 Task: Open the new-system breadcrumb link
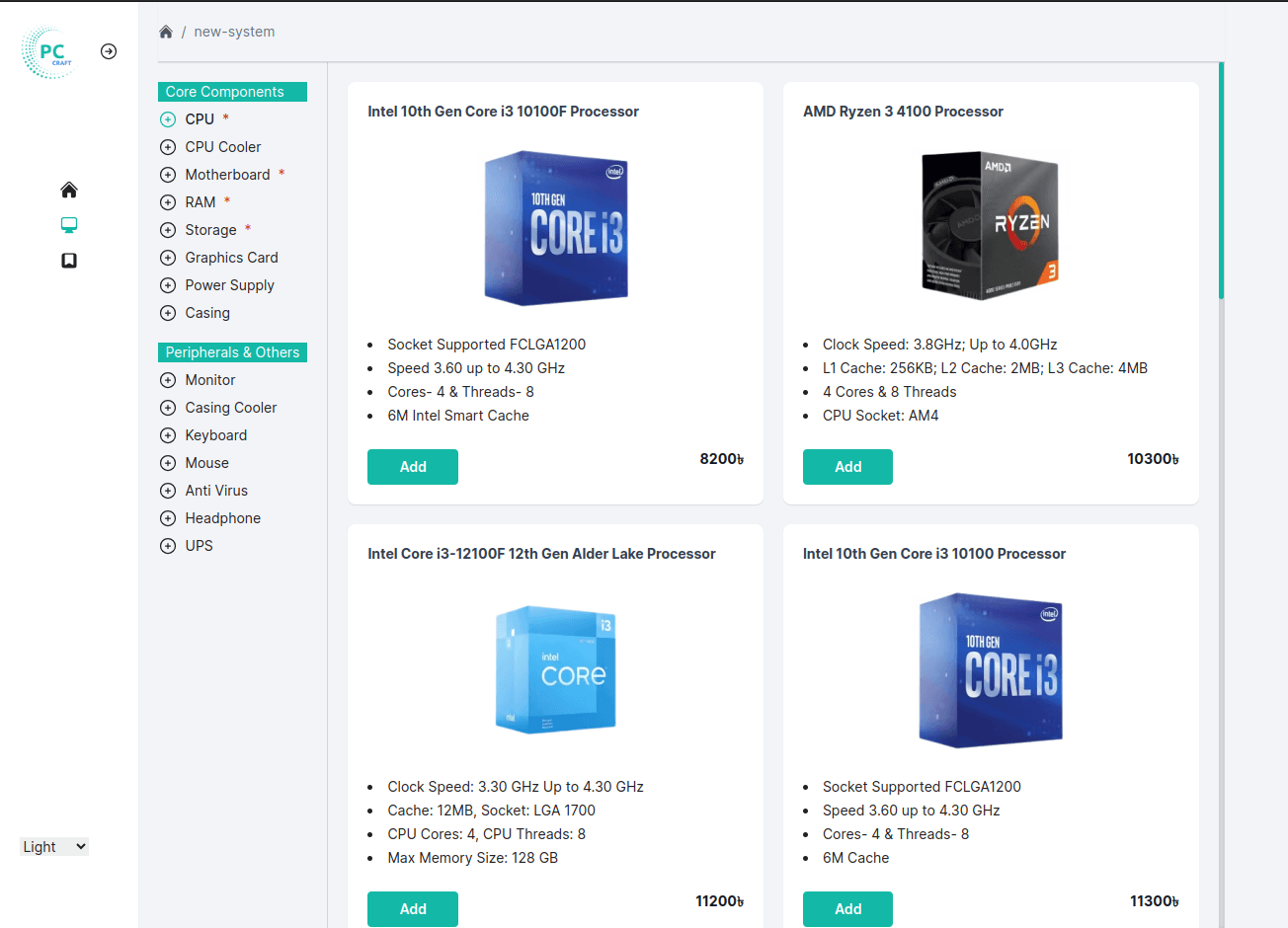(234, 31)
